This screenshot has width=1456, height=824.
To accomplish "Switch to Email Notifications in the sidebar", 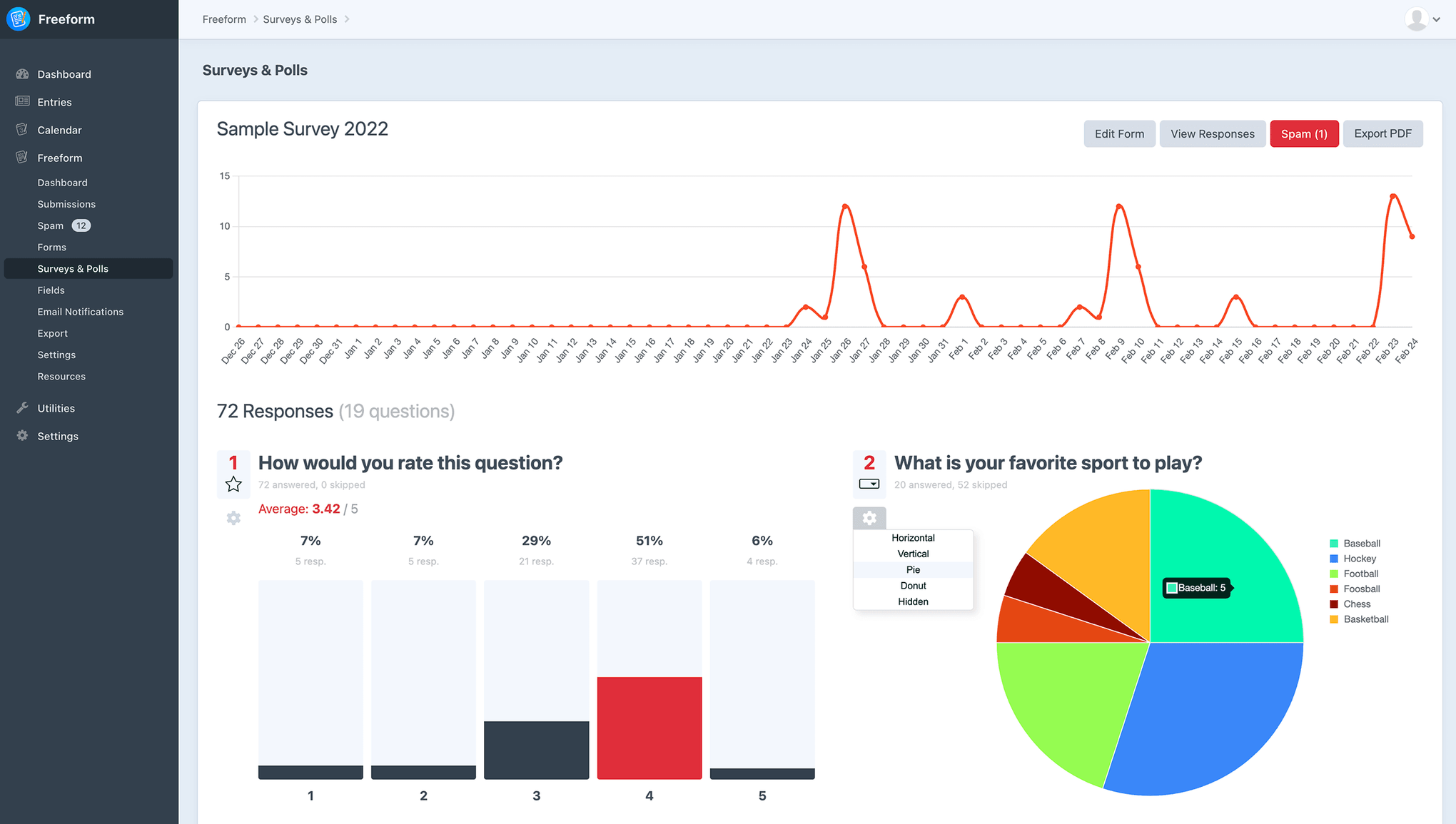I will [x=80, y=311].
